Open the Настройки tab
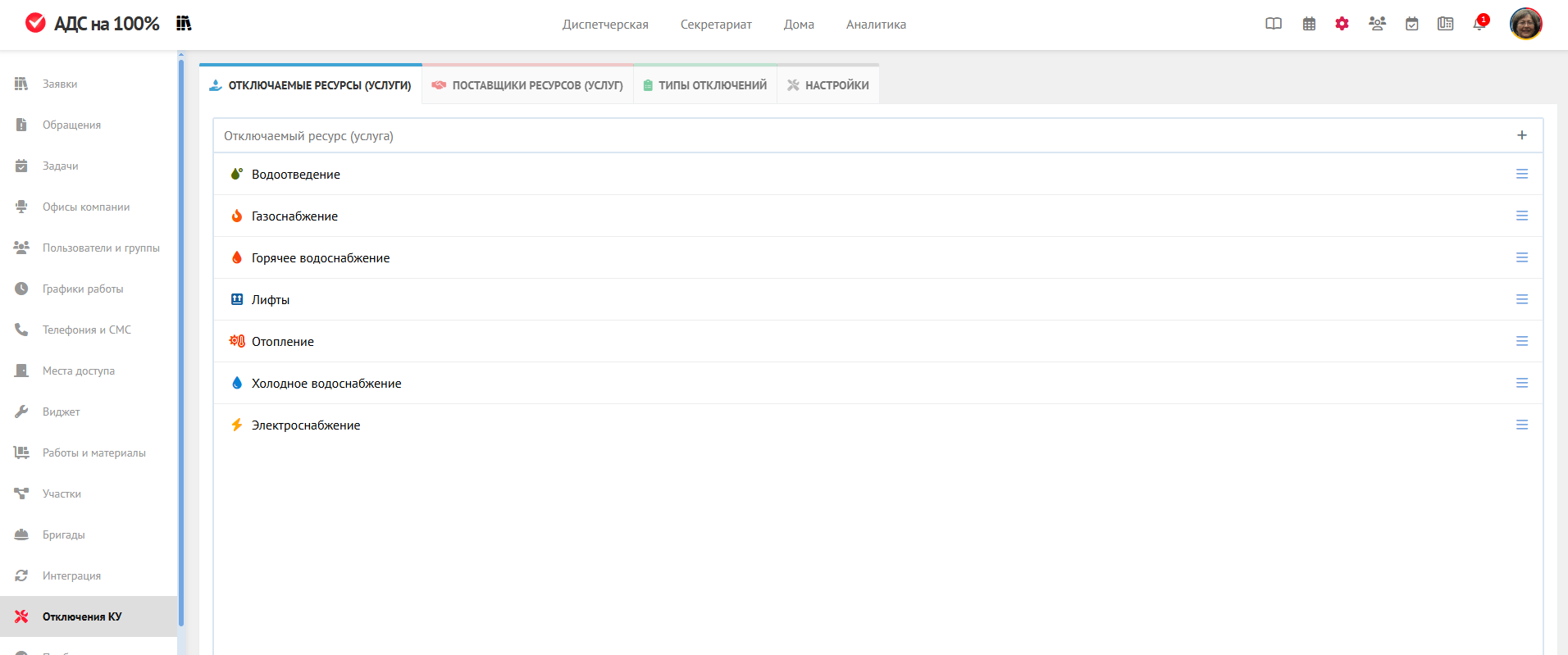1568x655 pixels. 827,85
